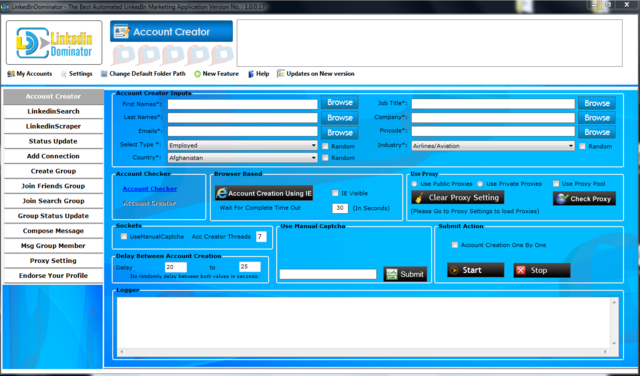Click the minimum Delay value field

click(x=176, y=267)
